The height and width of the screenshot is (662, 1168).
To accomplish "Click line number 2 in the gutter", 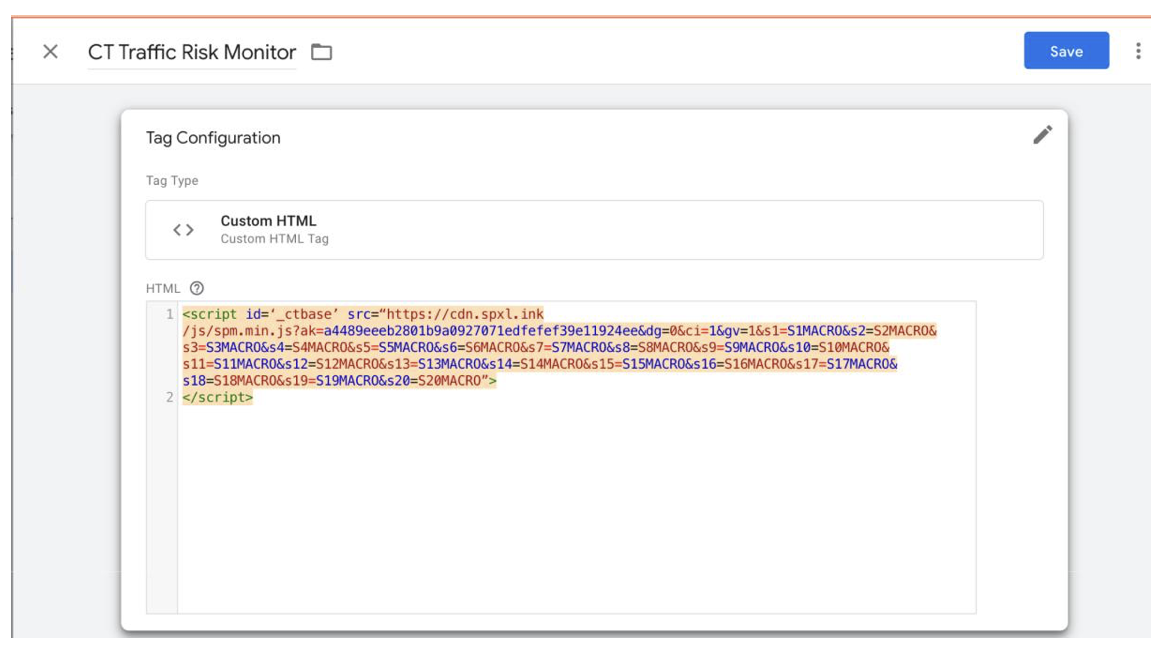I will tap(169, 398).
